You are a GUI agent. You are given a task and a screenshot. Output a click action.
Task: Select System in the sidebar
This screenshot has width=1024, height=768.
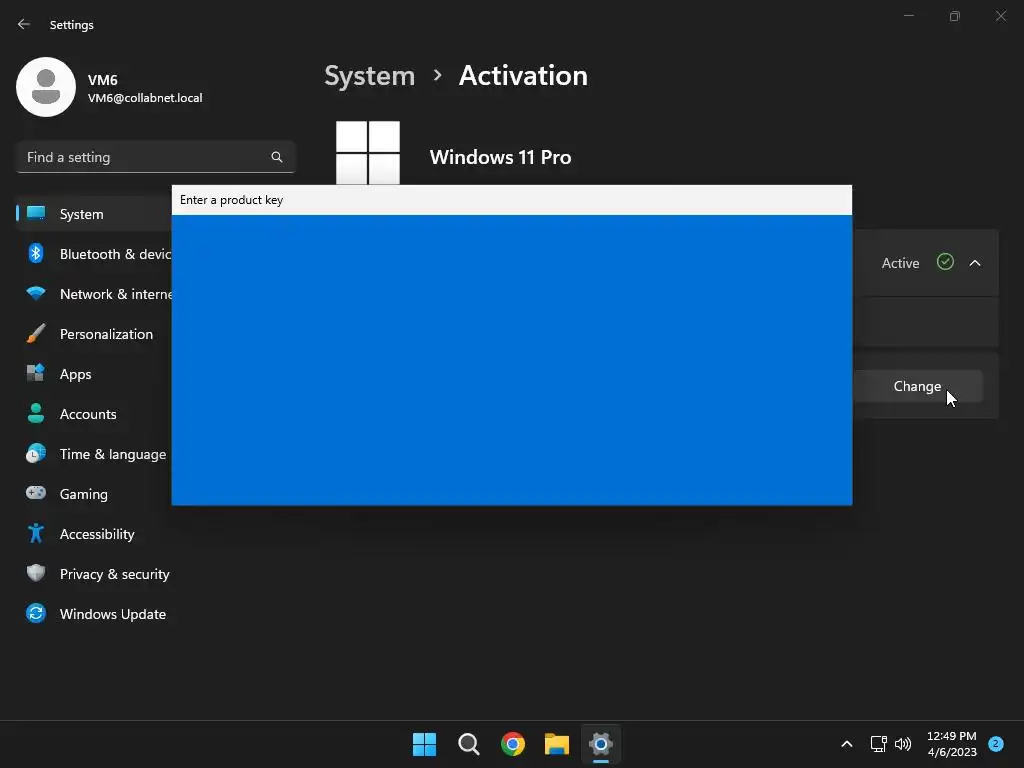coord(93,214)
